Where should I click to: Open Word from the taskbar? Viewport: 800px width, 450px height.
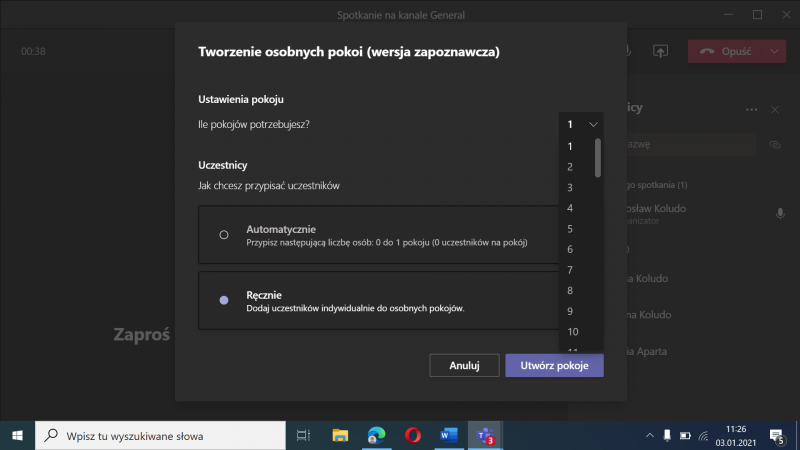[448, 436]
